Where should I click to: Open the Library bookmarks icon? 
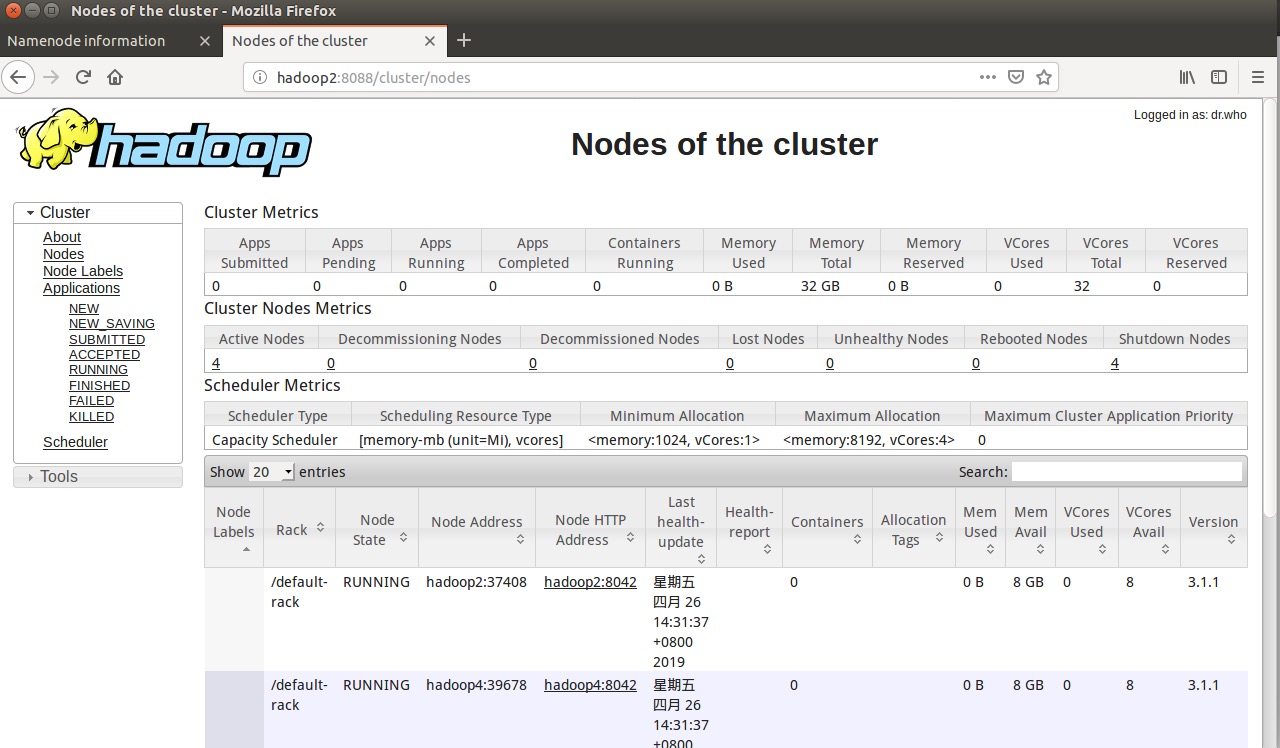(1187, 77)
